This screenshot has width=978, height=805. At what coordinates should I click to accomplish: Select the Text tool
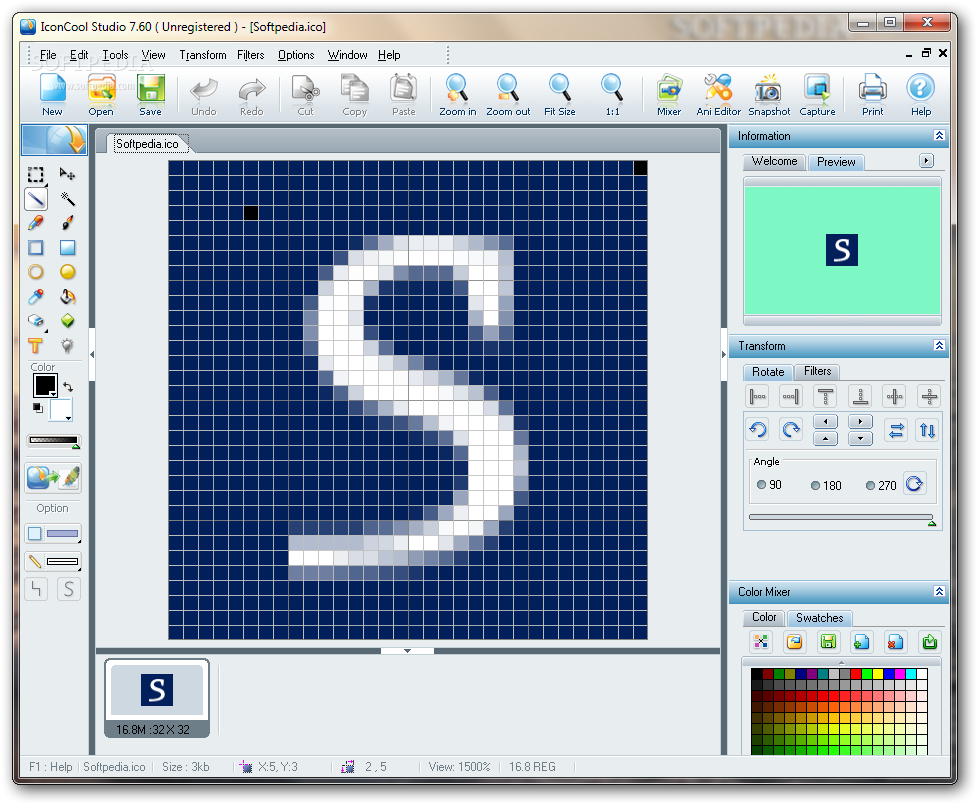pyautogui.click(x=36, y=346)
